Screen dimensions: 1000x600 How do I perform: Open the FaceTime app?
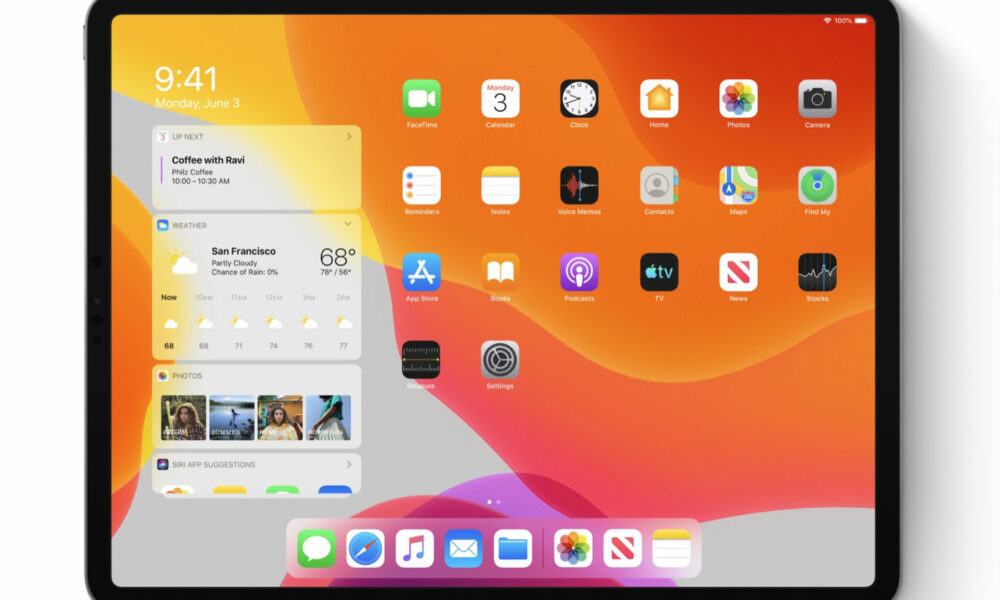tap(422, 99)
